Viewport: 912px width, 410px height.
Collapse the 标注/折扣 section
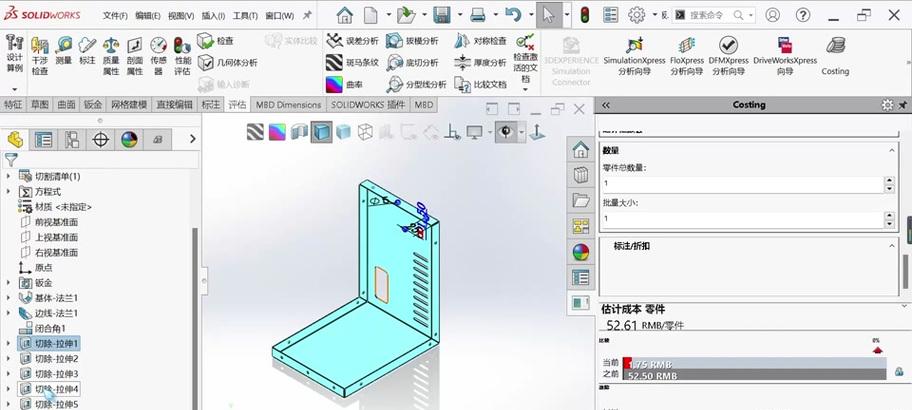click(x=892, y=246)
